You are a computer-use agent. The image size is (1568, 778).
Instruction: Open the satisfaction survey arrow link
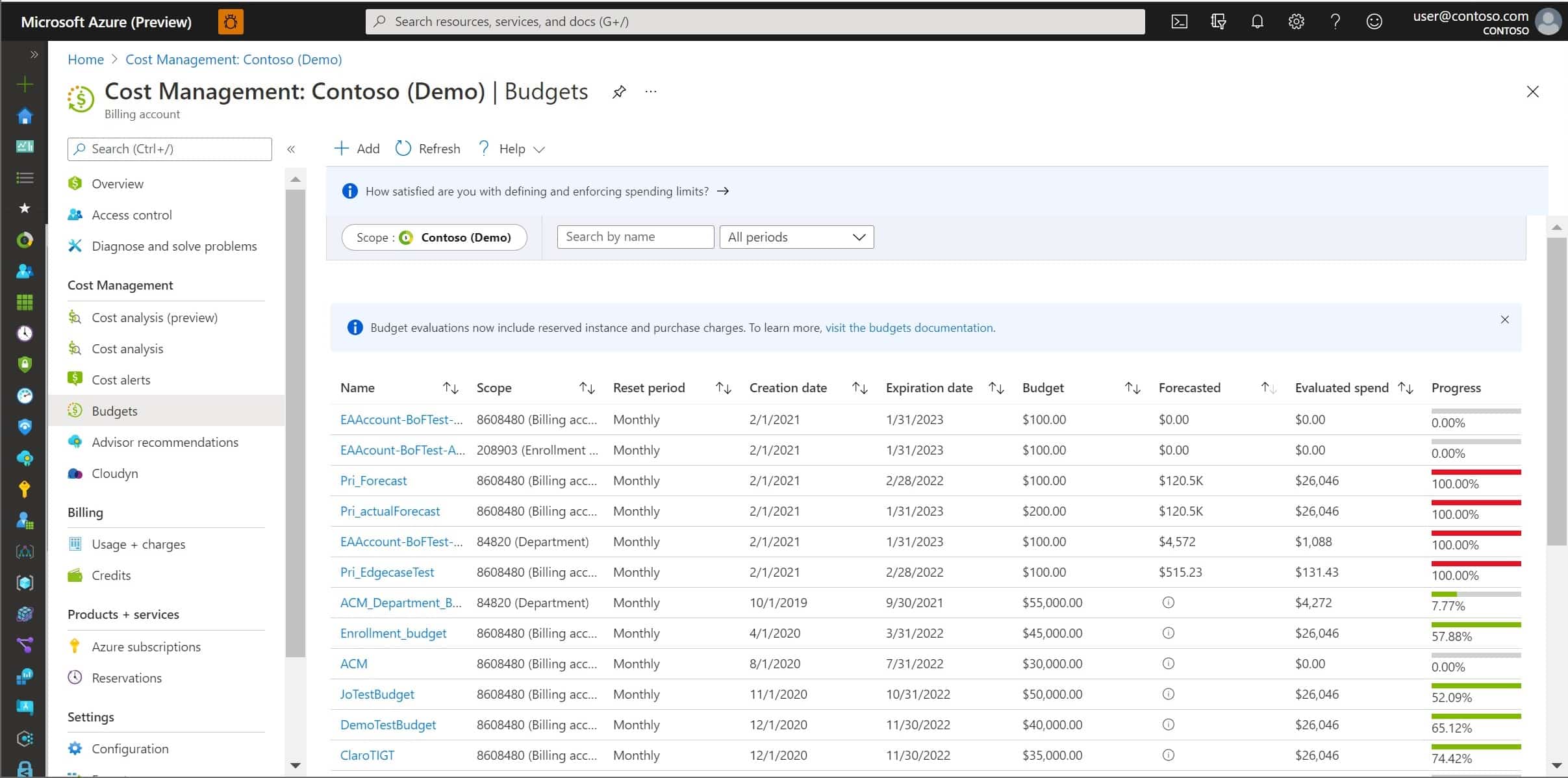[x=723, y=191]
